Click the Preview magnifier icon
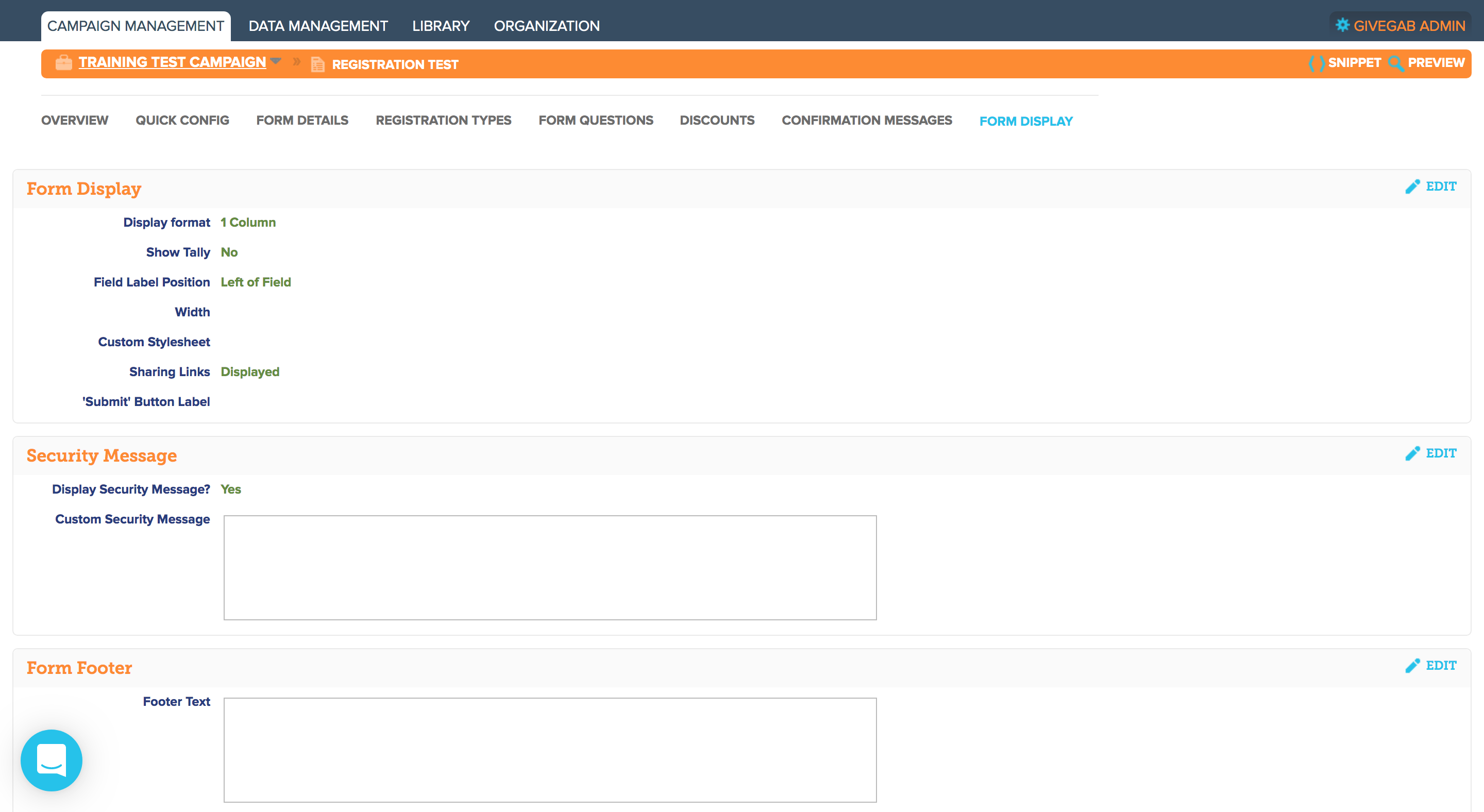 1396,63
